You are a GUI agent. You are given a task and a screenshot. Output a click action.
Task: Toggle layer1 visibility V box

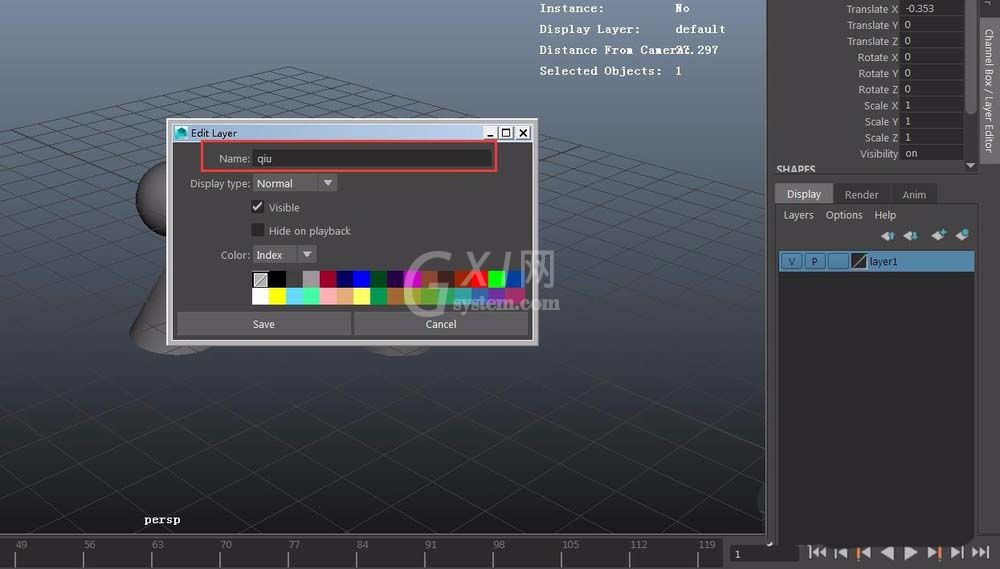click(791, 262)
